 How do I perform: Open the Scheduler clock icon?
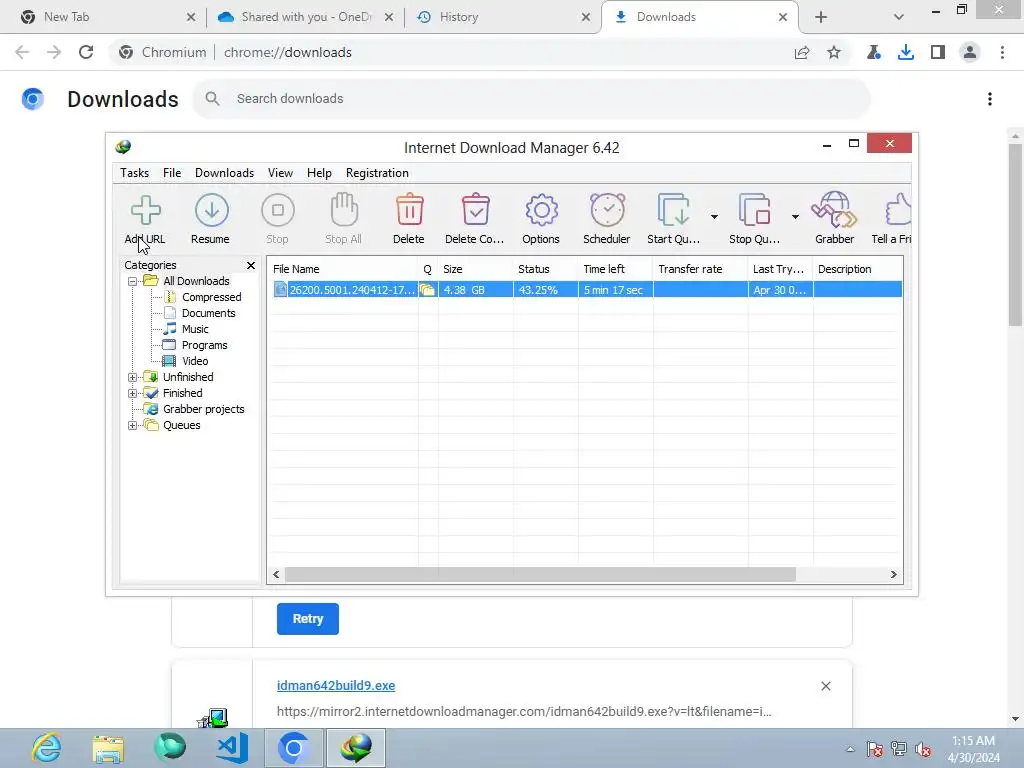click(607, 210)
